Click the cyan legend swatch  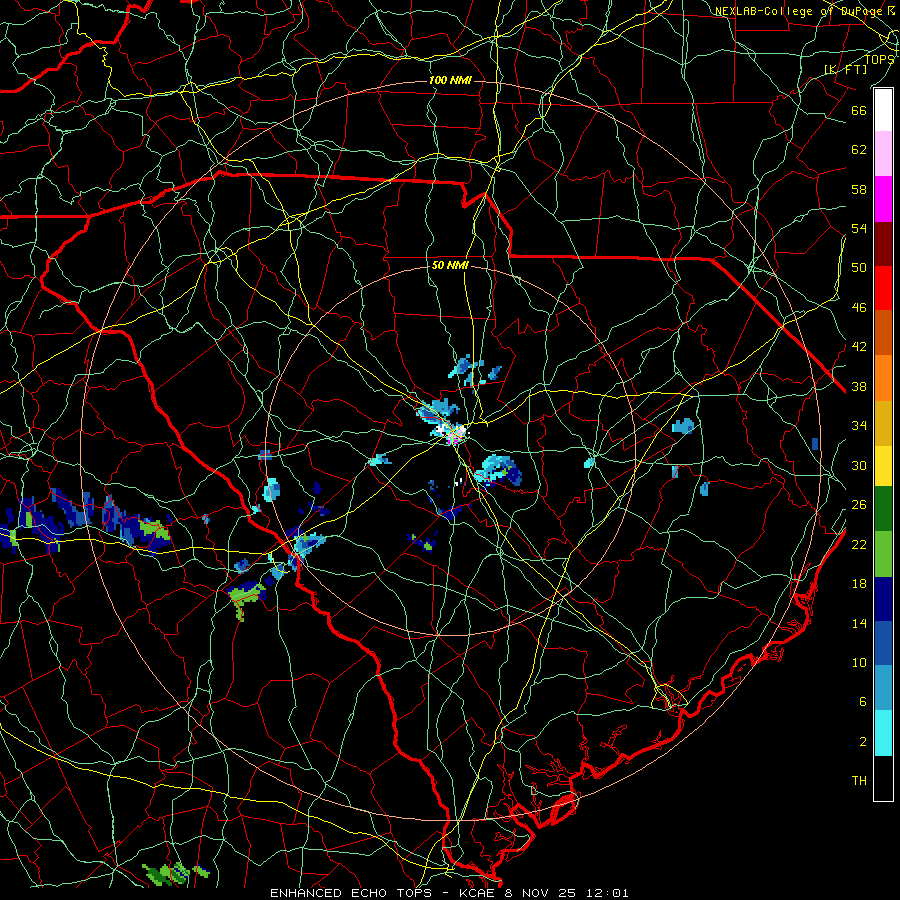coord(883,733)
